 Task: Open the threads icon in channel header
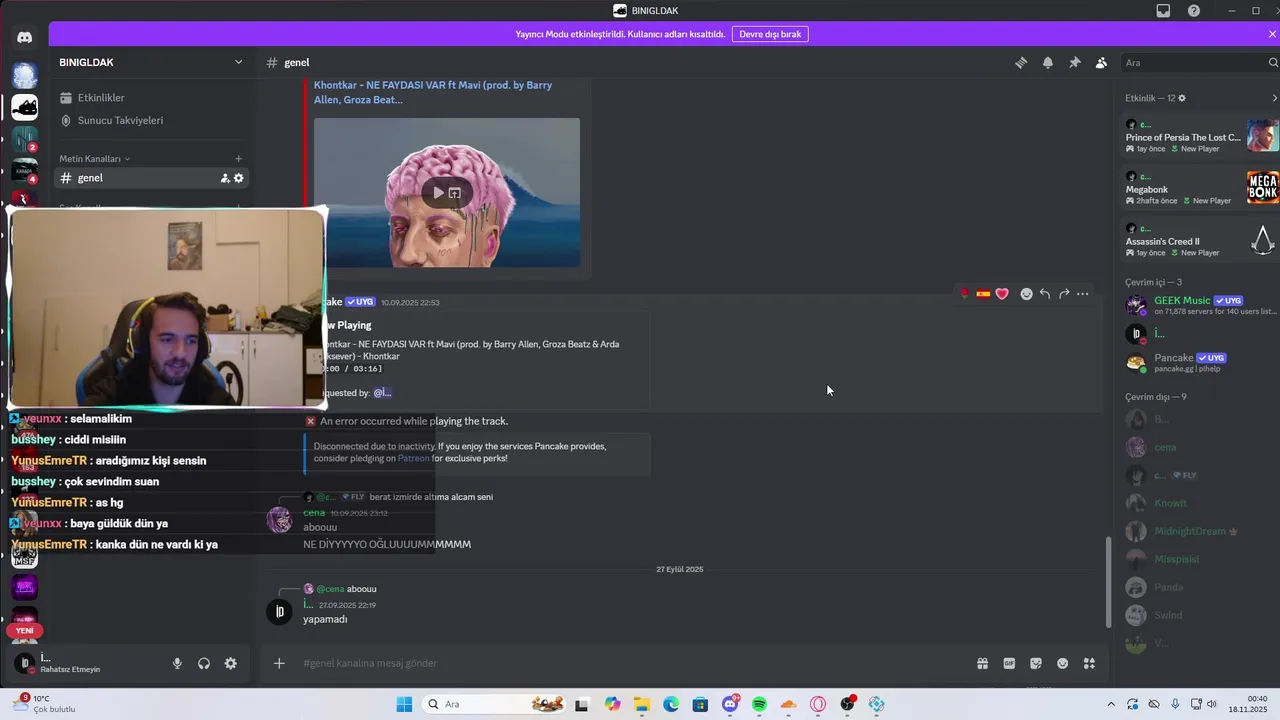(1021, 62)
